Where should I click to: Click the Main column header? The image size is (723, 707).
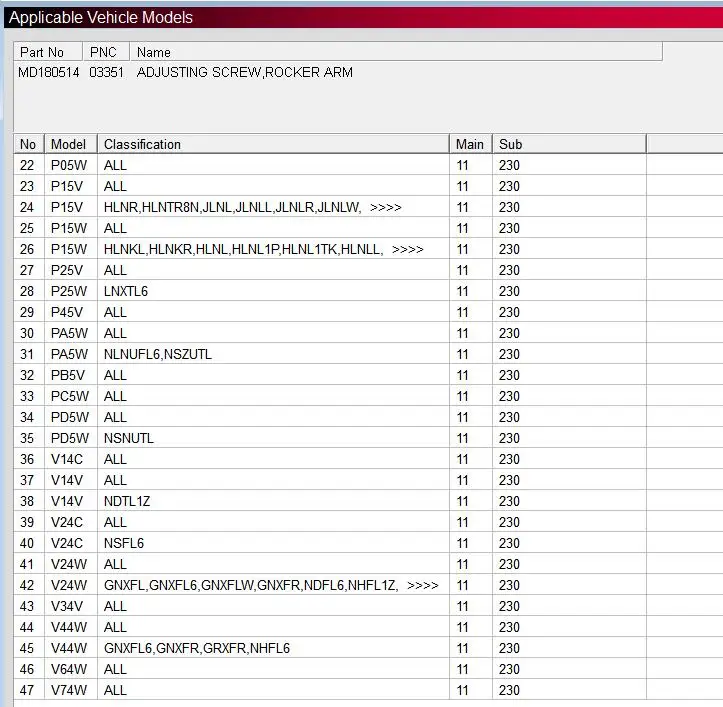pos(471,144)
